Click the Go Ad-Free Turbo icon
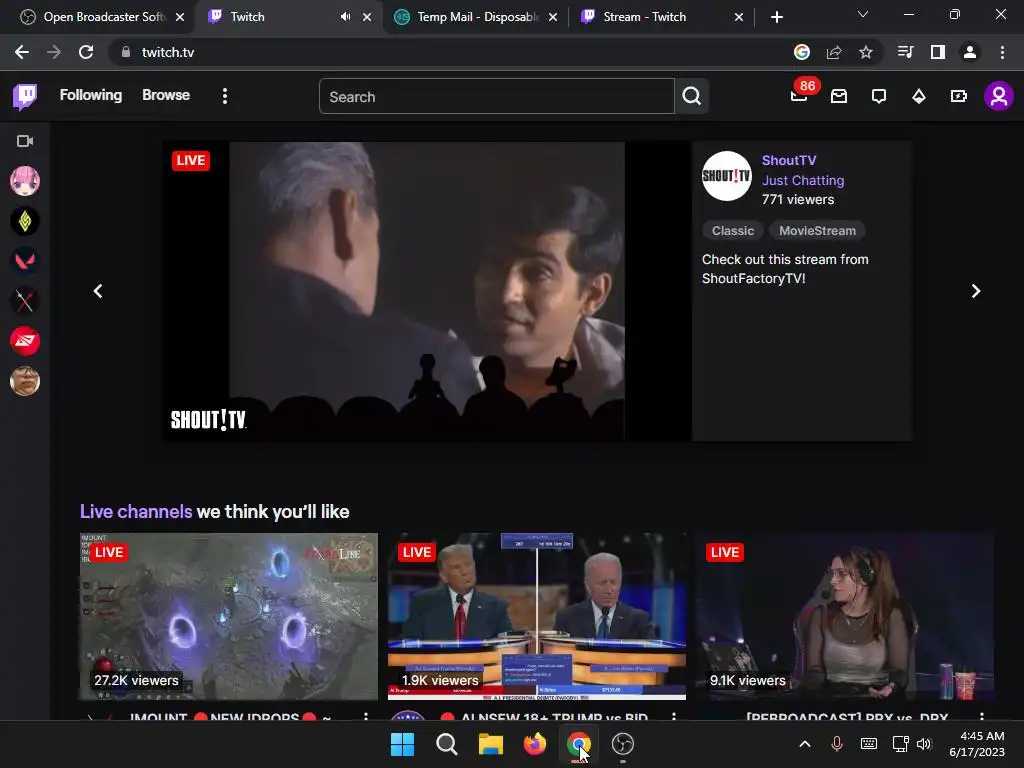Viewport: 1024px width, 768px height. (959, 97)
